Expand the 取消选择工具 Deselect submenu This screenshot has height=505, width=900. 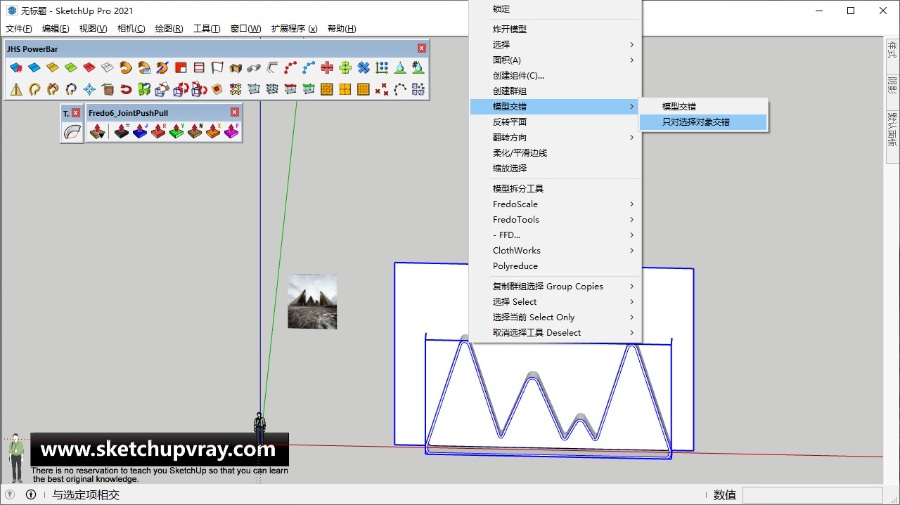click(x=556, y=333)
